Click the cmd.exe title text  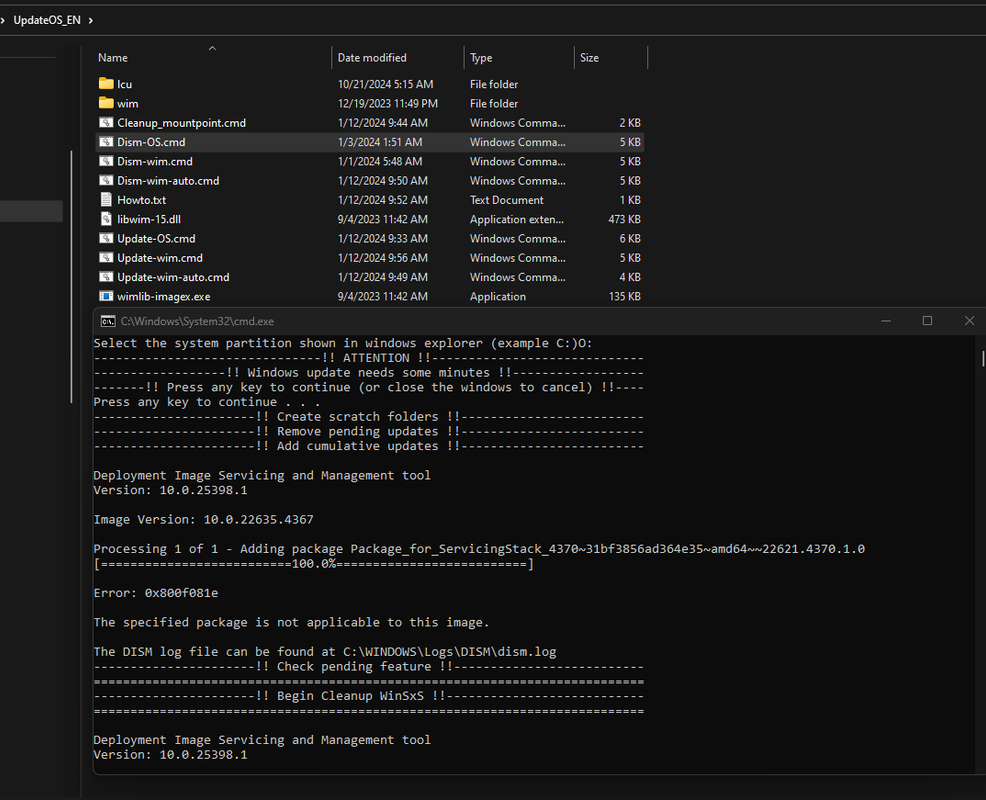click(x=197, y=321)
